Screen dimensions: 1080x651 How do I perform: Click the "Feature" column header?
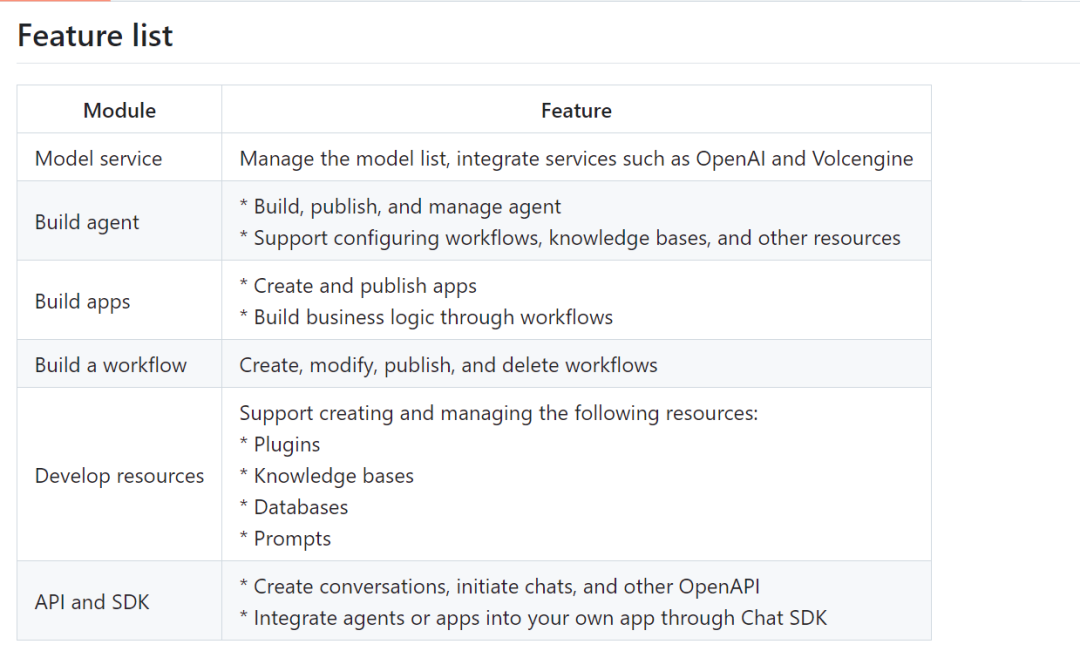[x=576, y=110]
